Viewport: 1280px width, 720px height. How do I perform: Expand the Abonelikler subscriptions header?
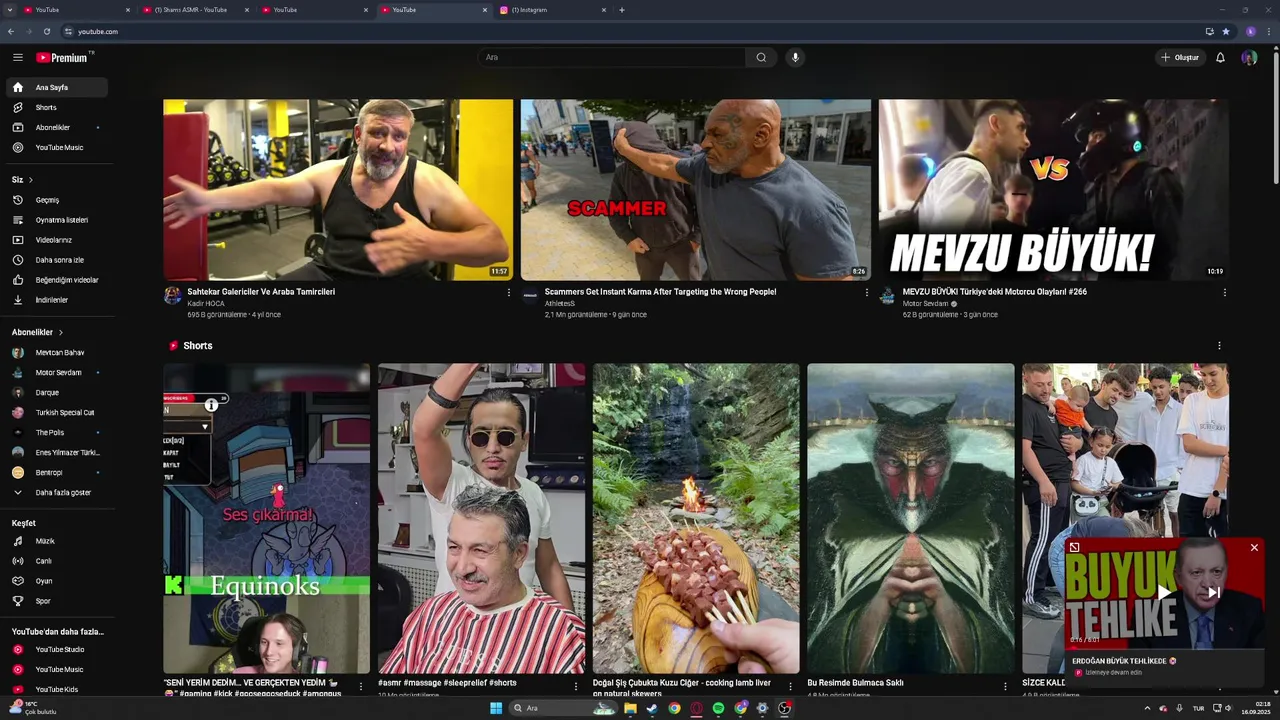coord(38,332)
